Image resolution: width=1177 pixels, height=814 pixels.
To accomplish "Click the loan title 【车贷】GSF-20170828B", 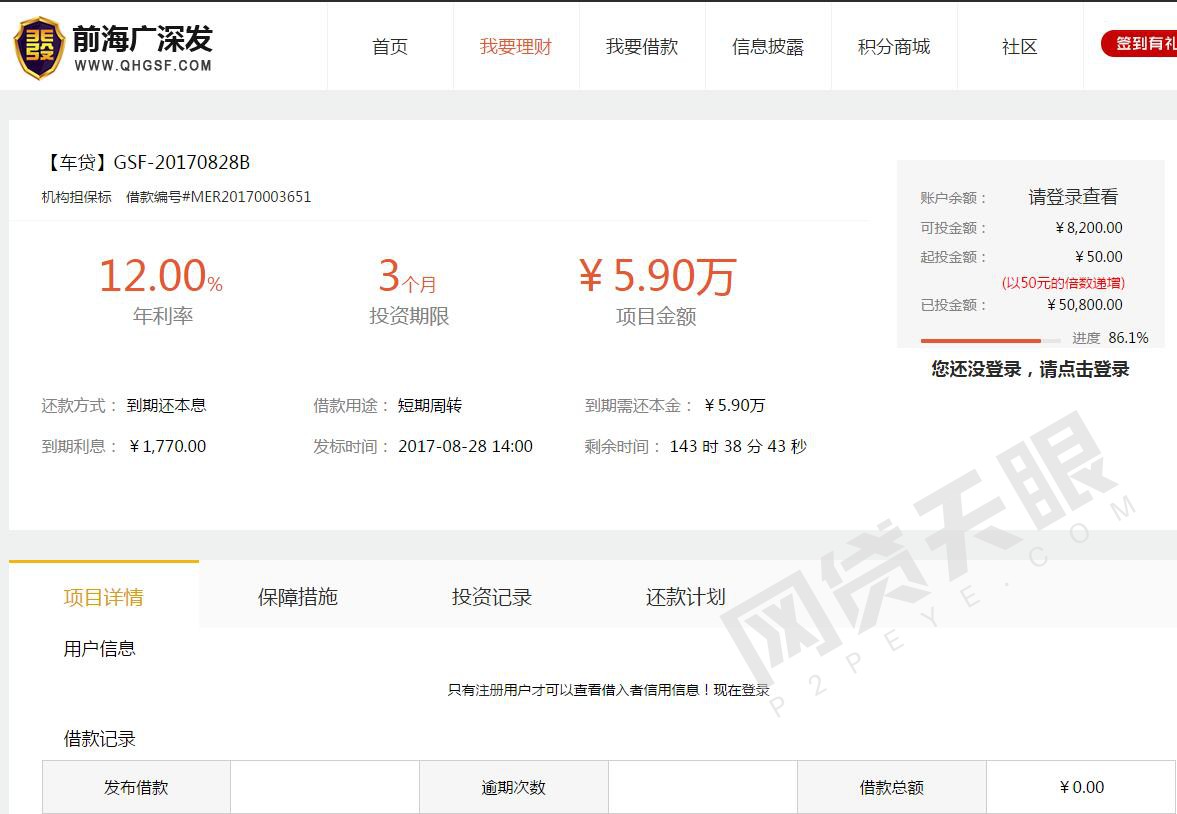I will coord(146,162).
